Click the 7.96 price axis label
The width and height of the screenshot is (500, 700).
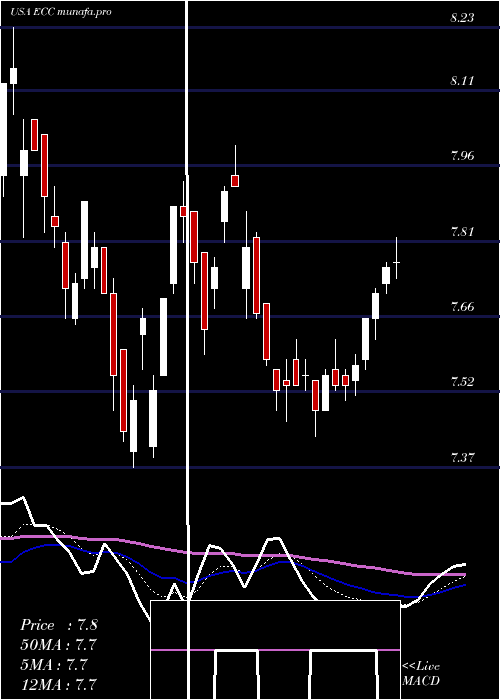pos(461,156)
